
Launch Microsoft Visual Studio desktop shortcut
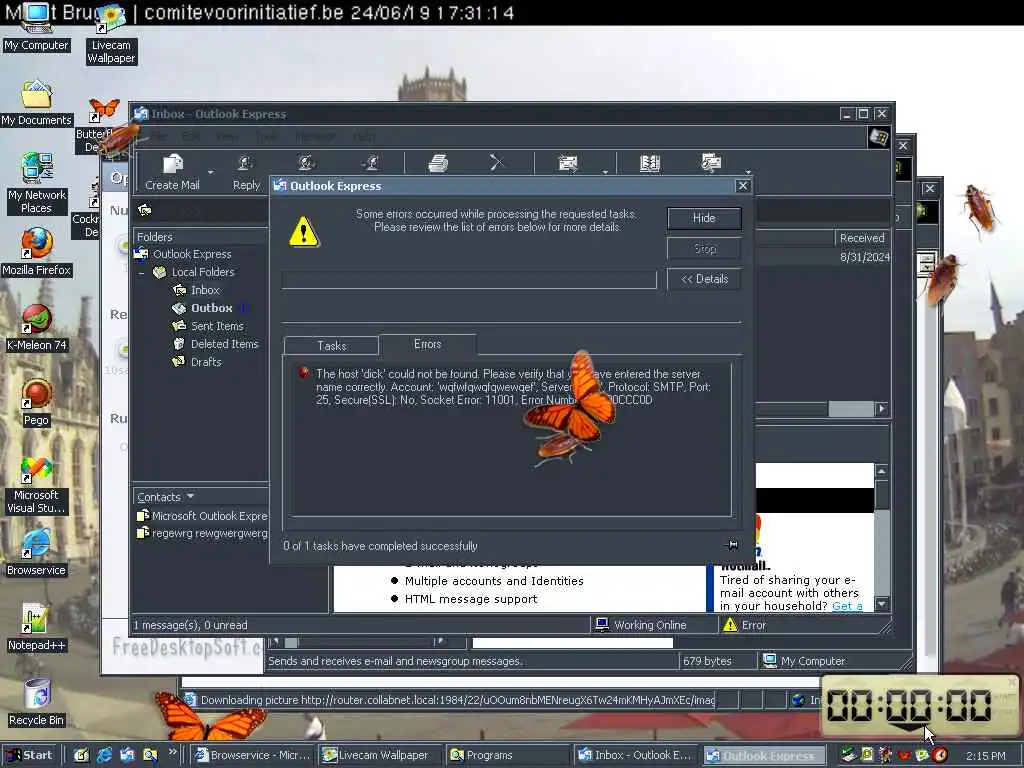click(x=37, y=484)
